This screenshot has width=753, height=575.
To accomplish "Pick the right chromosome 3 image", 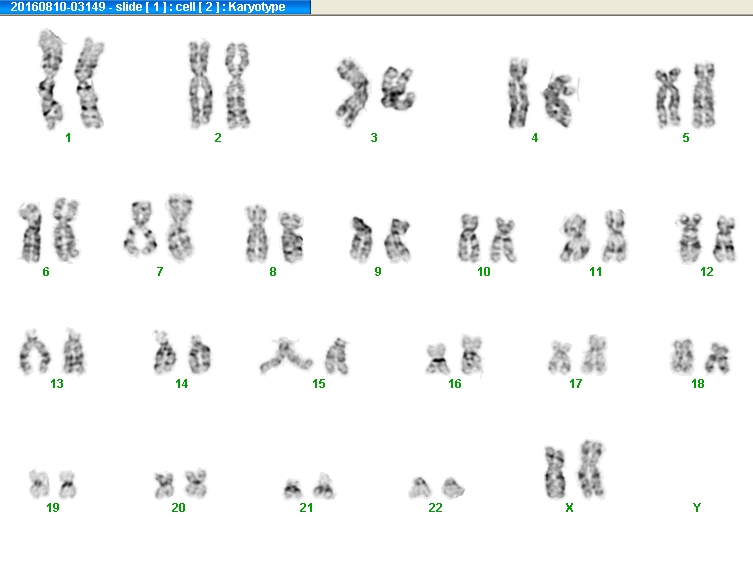I will point(397,88).
